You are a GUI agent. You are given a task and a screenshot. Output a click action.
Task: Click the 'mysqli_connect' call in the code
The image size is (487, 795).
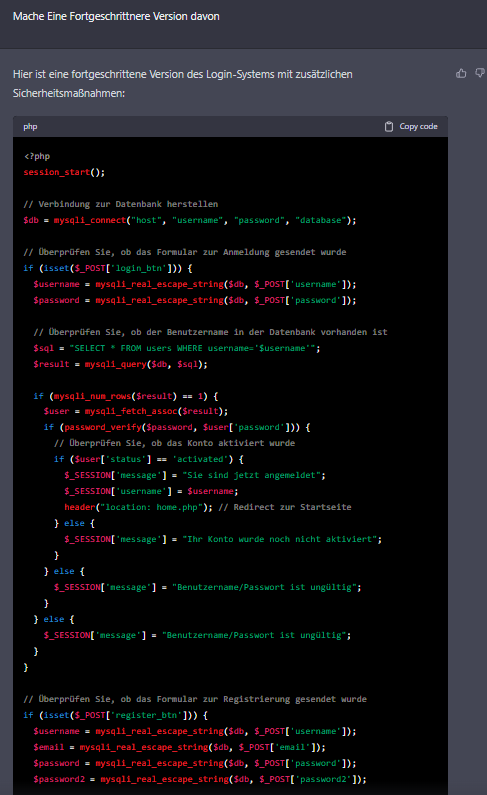[90, 220]
